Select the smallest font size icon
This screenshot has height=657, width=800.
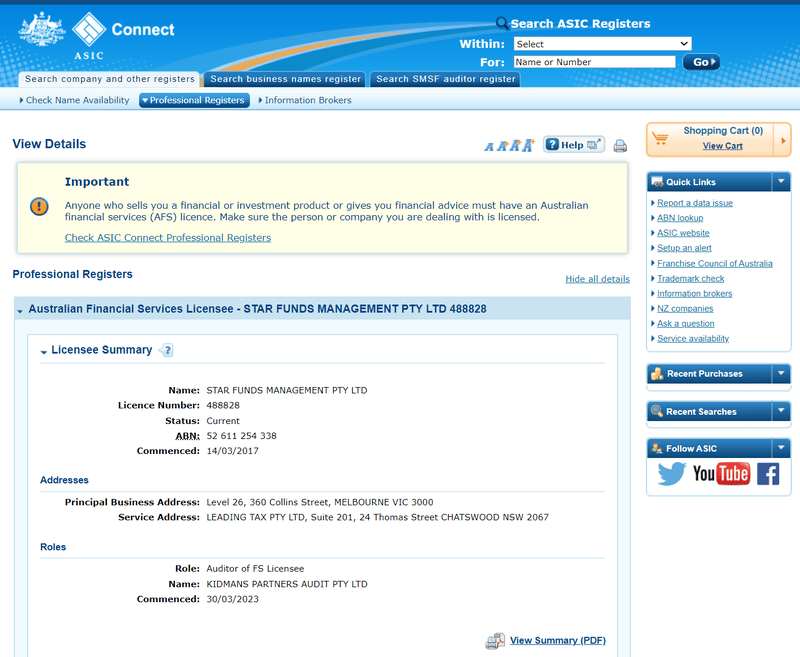click(489, 147)
